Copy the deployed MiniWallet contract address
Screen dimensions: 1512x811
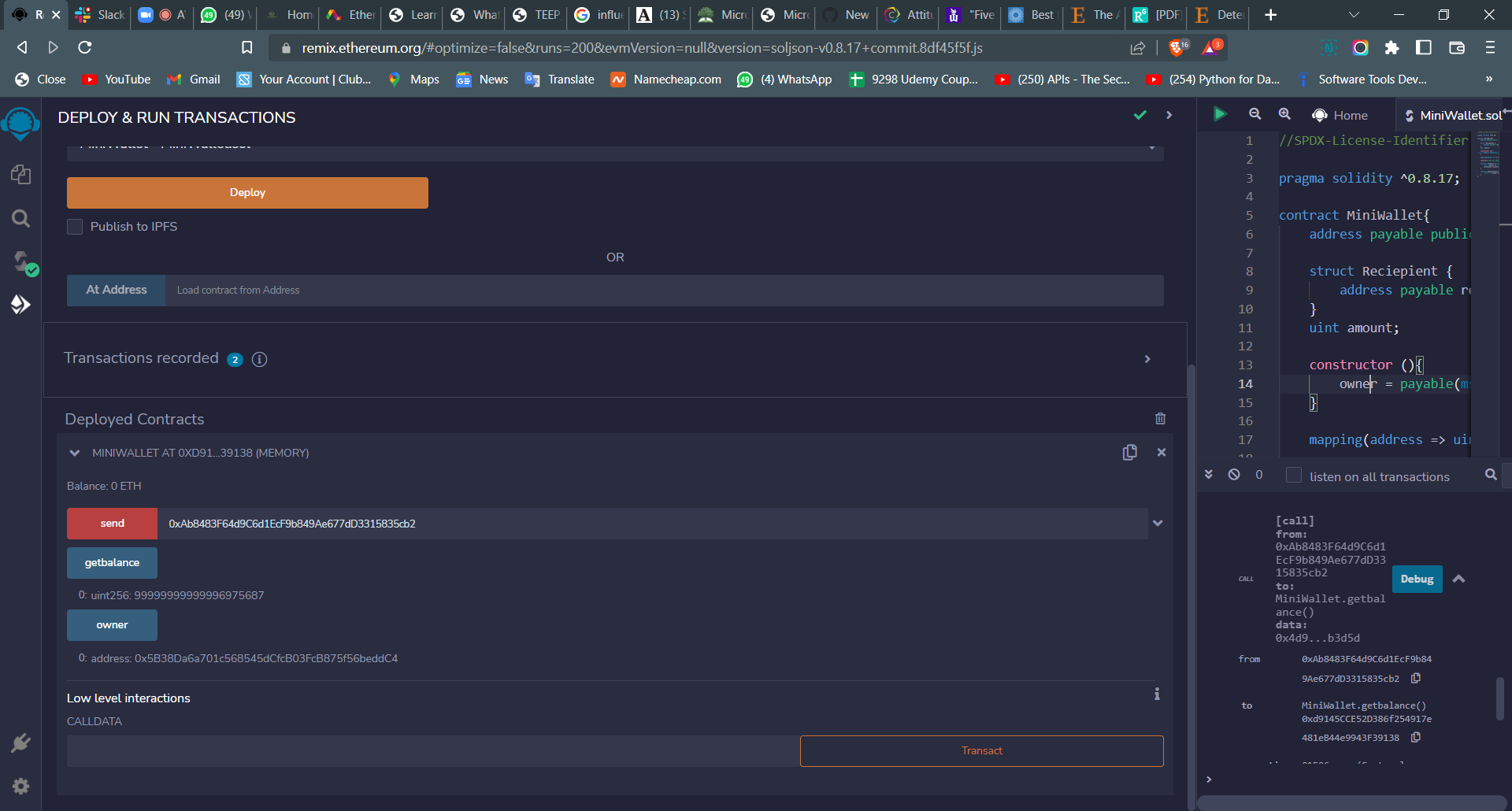coord(1130,452)
